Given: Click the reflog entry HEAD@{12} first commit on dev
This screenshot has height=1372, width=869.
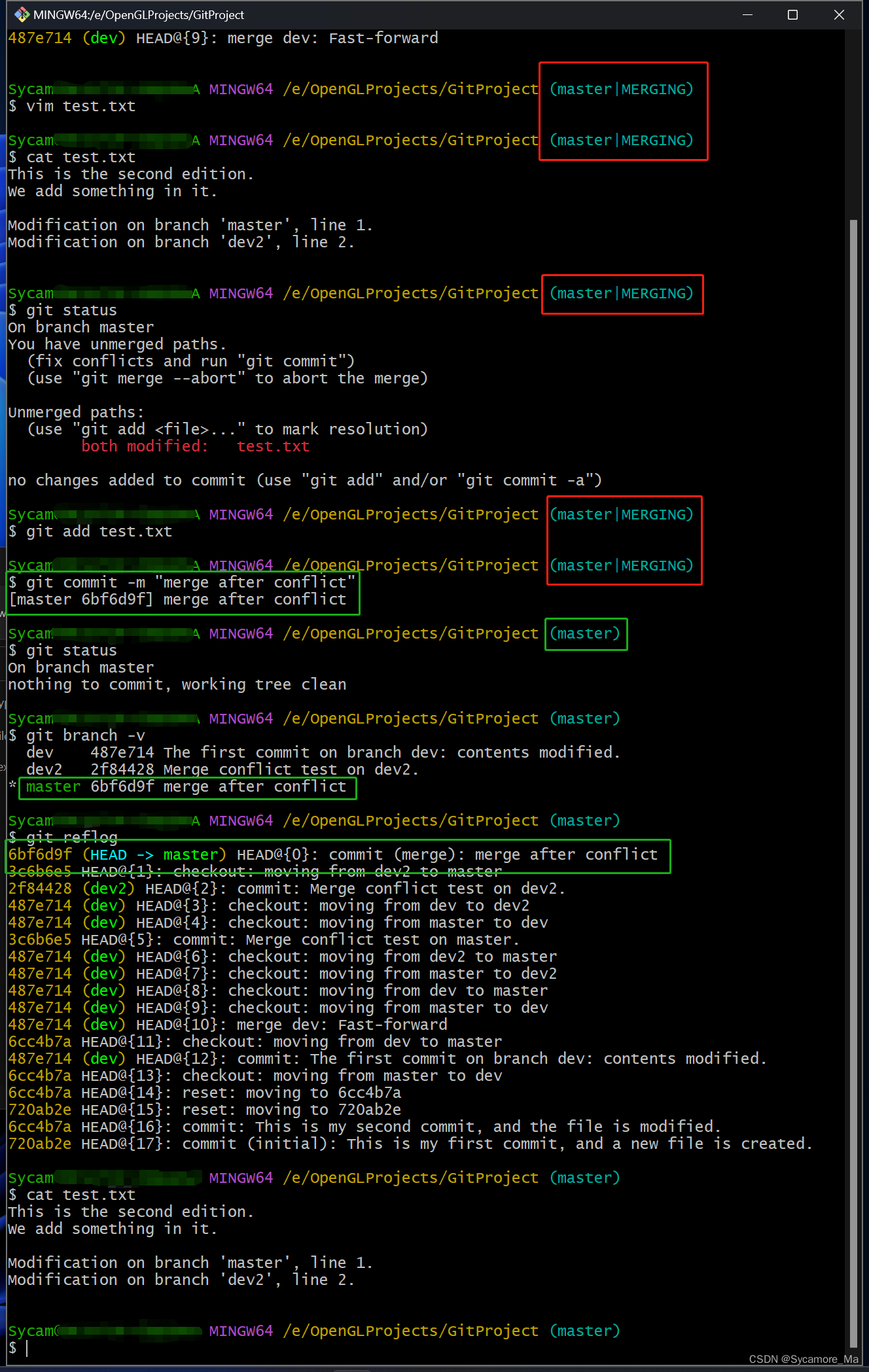Looking at the screenshot, I should [387, 1059].
